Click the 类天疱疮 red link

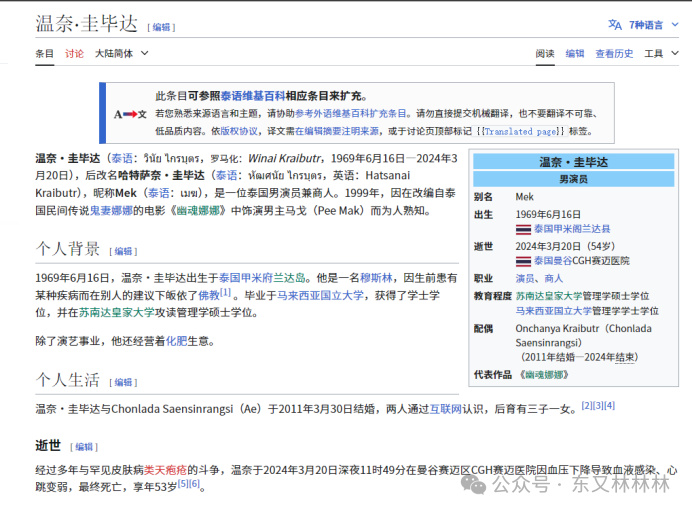(x=172, y=469)
